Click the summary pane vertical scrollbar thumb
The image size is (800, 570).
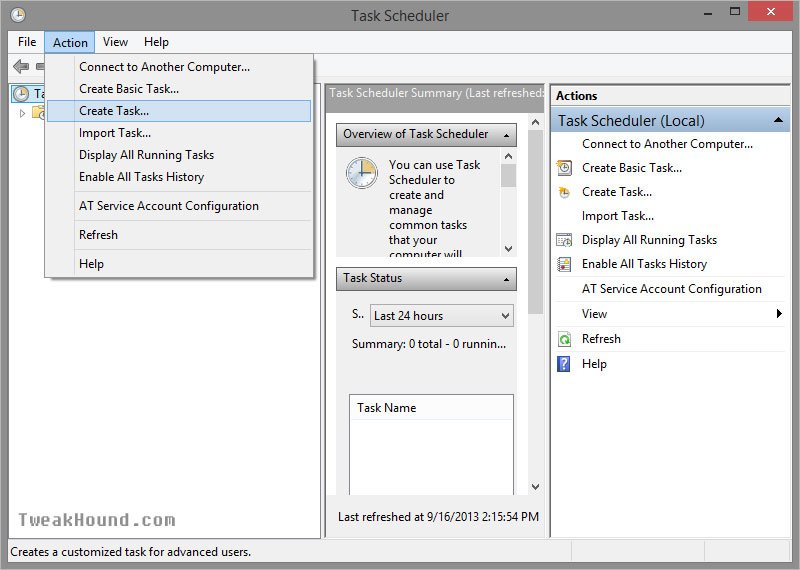pyautogui.click(x=535, y=222)
